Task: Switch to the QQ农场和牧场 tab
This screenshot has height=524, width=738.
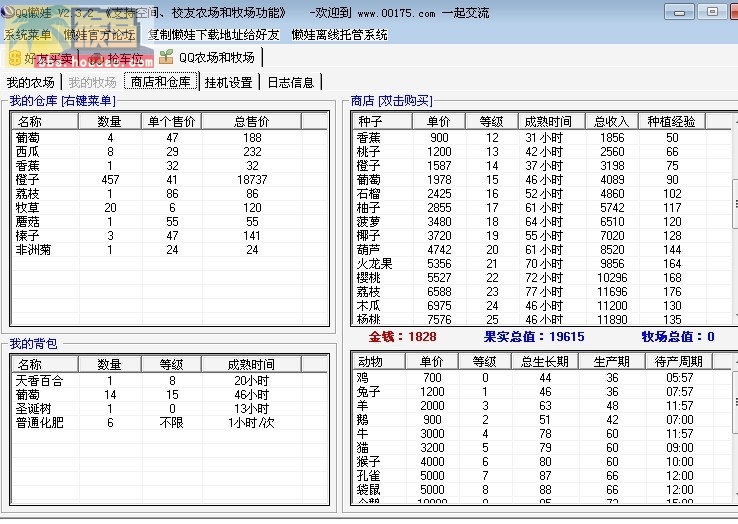Action: (208, 57)
